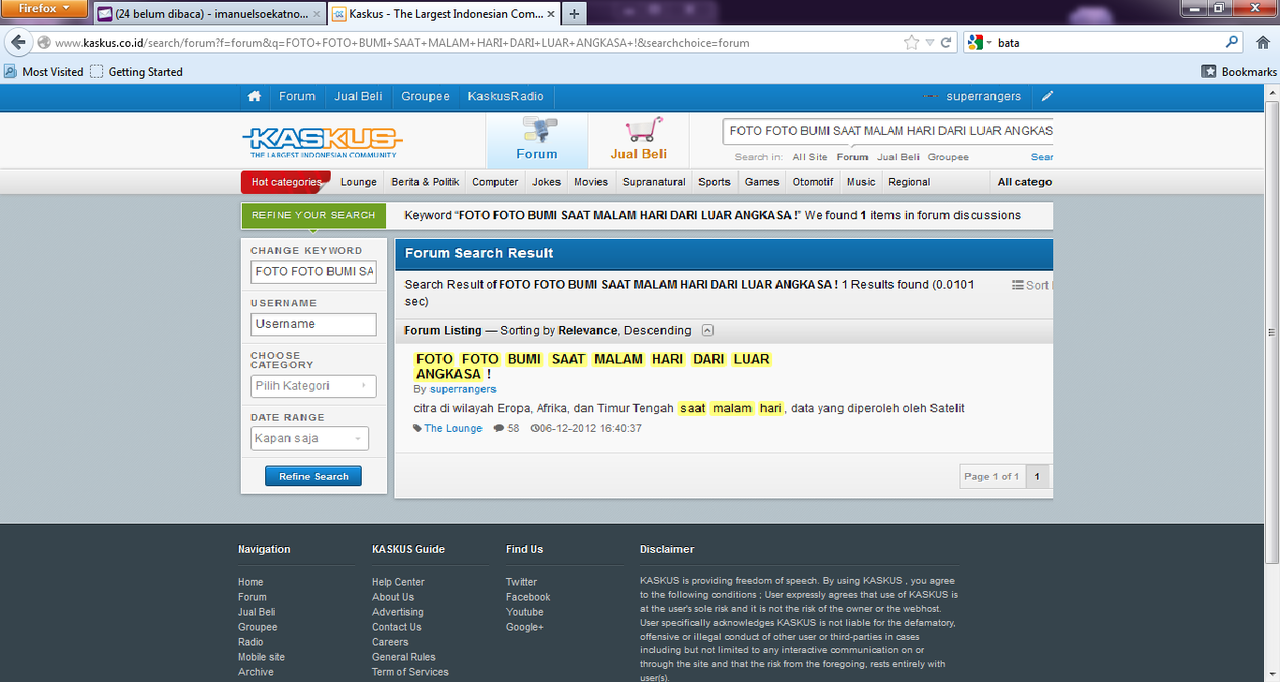Open the Computer category
1280x682 pixels.
pyautogui.click(x=495, y=182)
